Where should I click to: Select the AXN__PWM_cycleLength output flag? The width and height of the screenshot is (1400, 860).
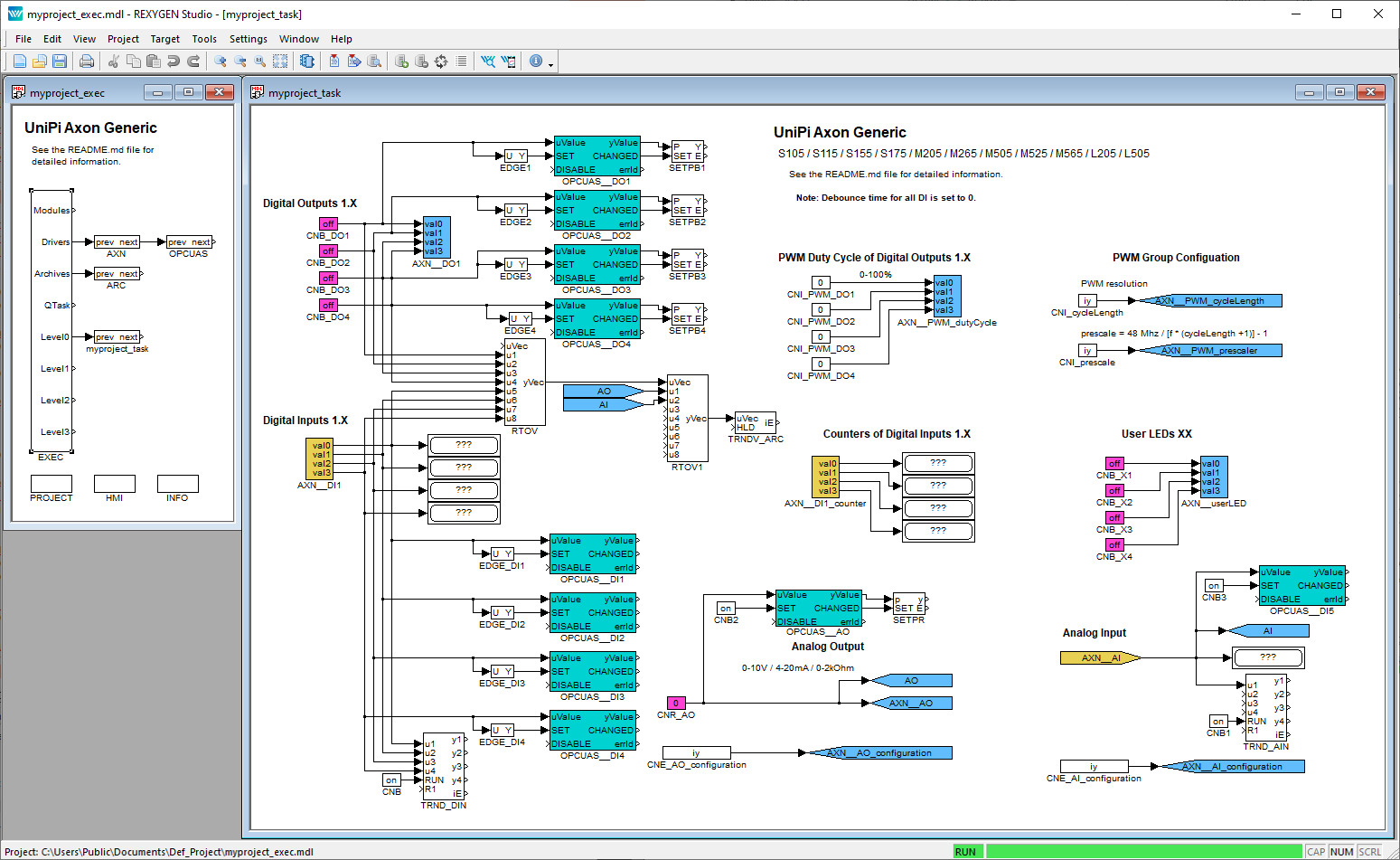tap(1209, 300)
